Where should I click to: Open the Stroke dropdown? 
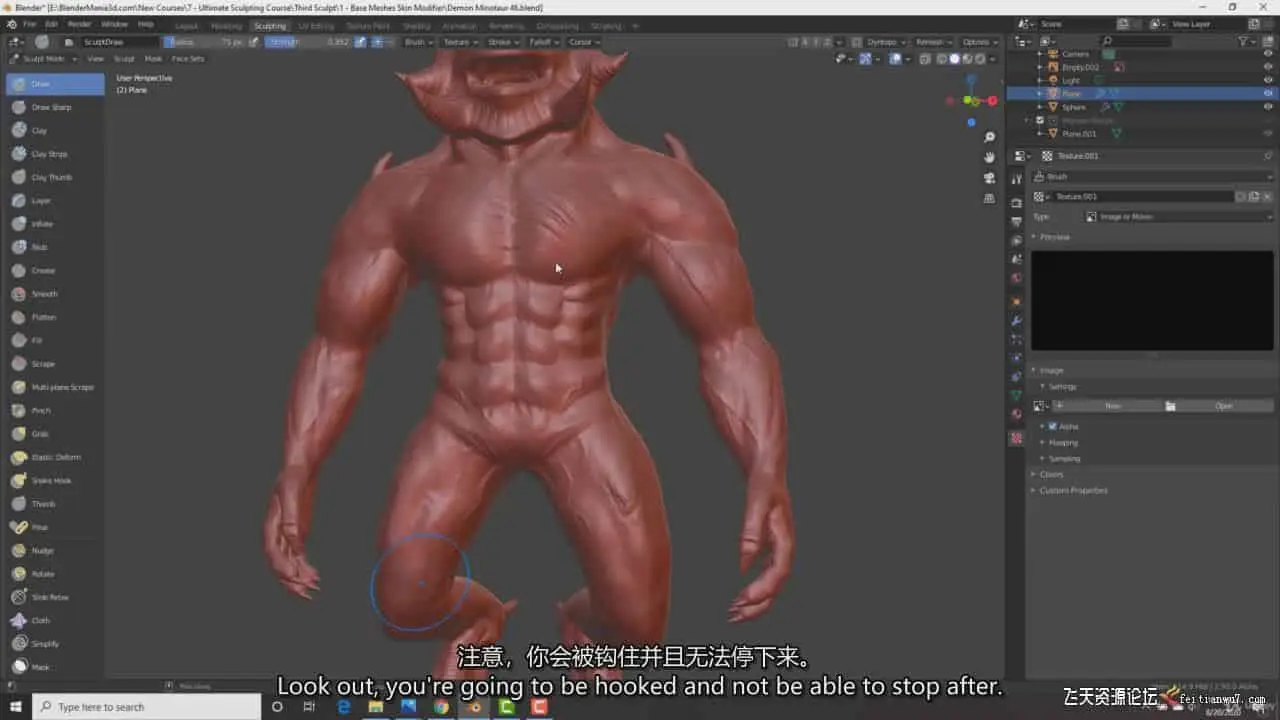tap(502, 42)
